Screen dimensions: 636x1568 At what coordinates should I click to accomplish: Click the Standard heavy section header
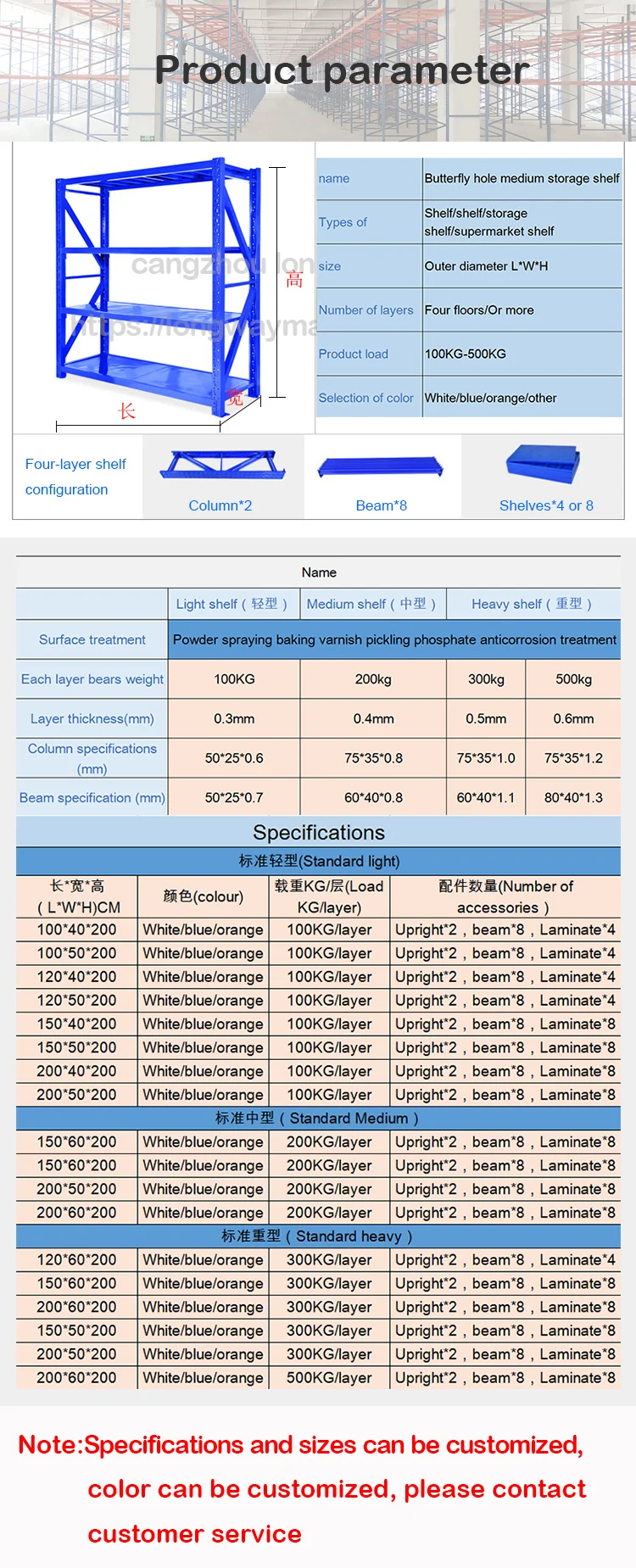(x=318, y=1236)
